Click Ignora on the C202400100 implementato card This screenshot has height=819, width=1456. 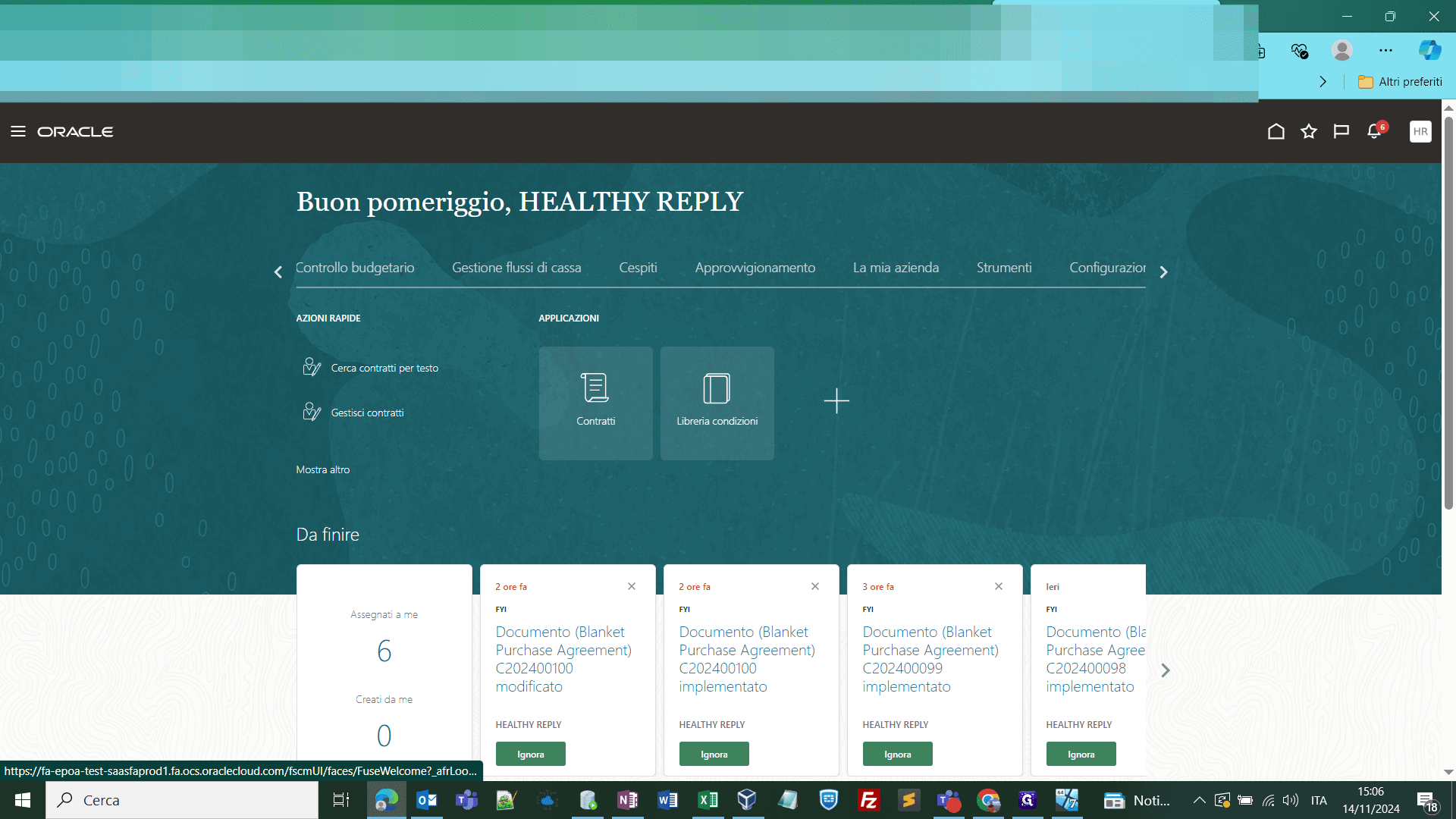(x=714, y=754)
